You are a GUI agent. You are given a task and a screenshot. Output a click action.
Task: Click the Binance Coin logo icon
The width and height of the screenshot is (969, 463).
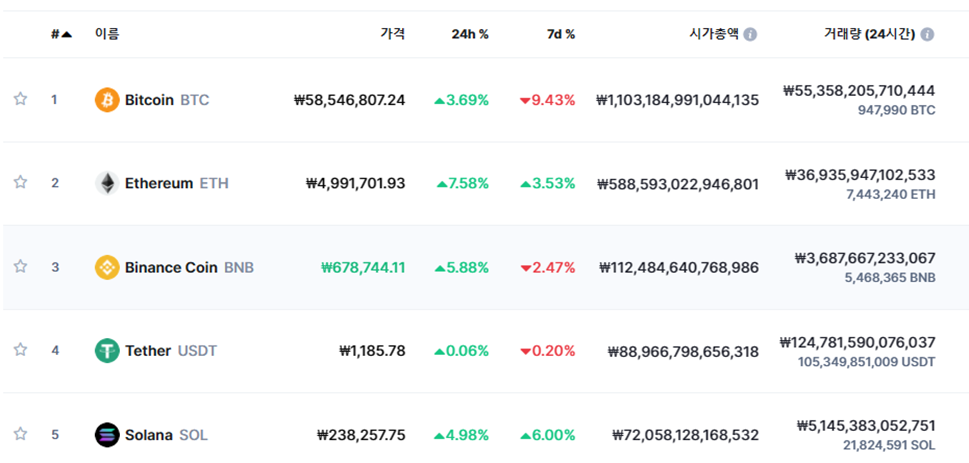pyautogui.click(x=107, y=267)
